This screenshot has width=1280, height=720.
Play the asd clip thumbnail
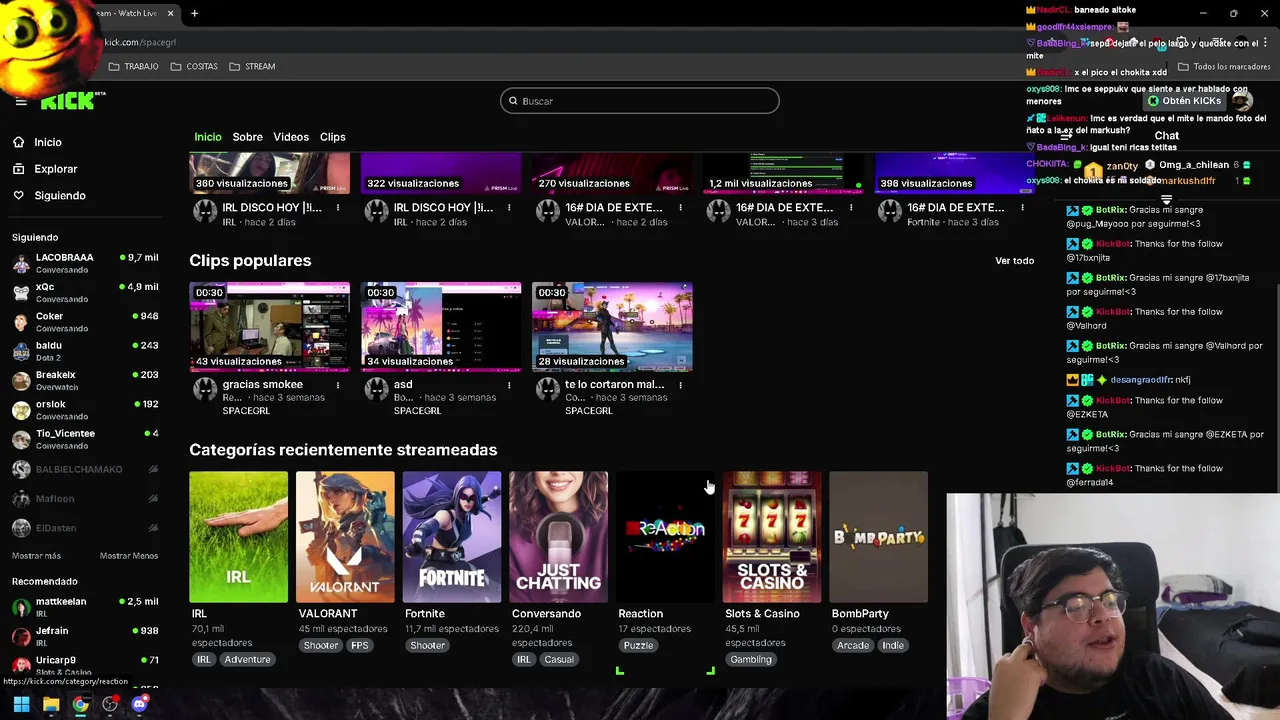441,327
